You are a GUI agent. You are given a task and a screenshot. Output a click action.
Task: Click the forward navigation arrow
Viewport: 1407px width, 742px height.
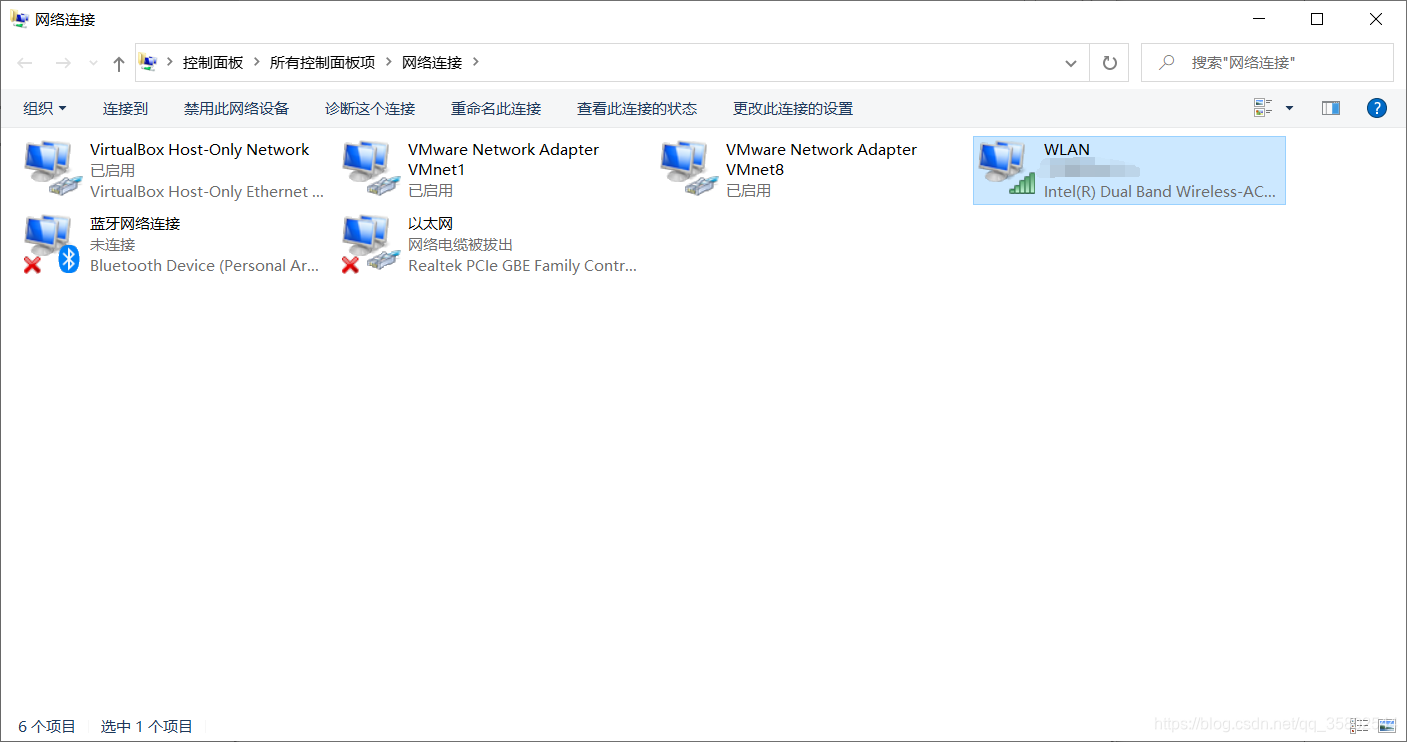click(x=63, y=63)
